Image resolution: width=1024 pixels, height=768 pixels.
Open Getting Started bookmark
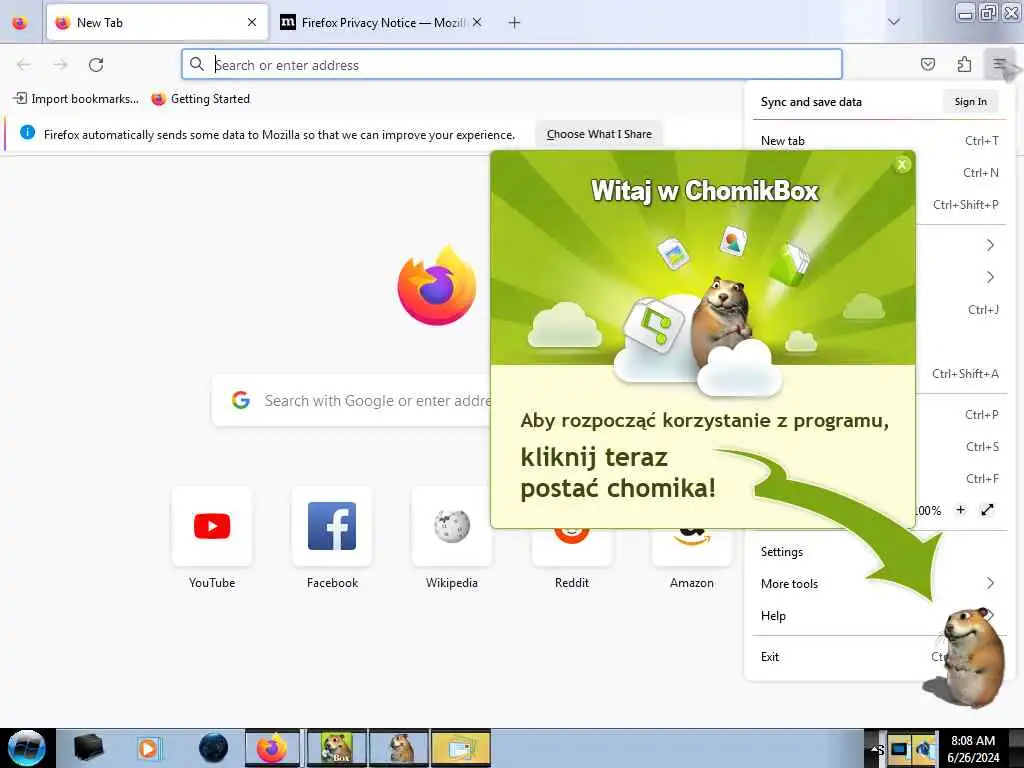pyautogui.click(x=200, y=99)
